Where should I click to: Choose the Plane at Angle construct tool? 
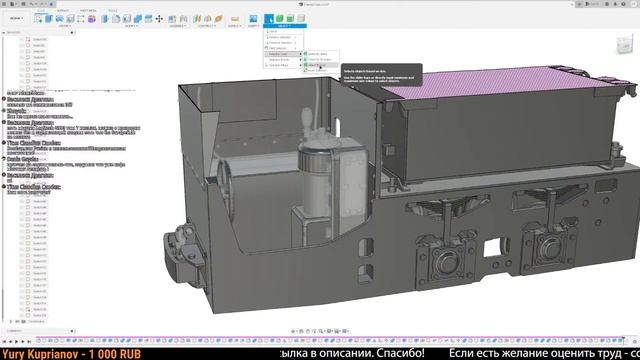click(208, 19)
